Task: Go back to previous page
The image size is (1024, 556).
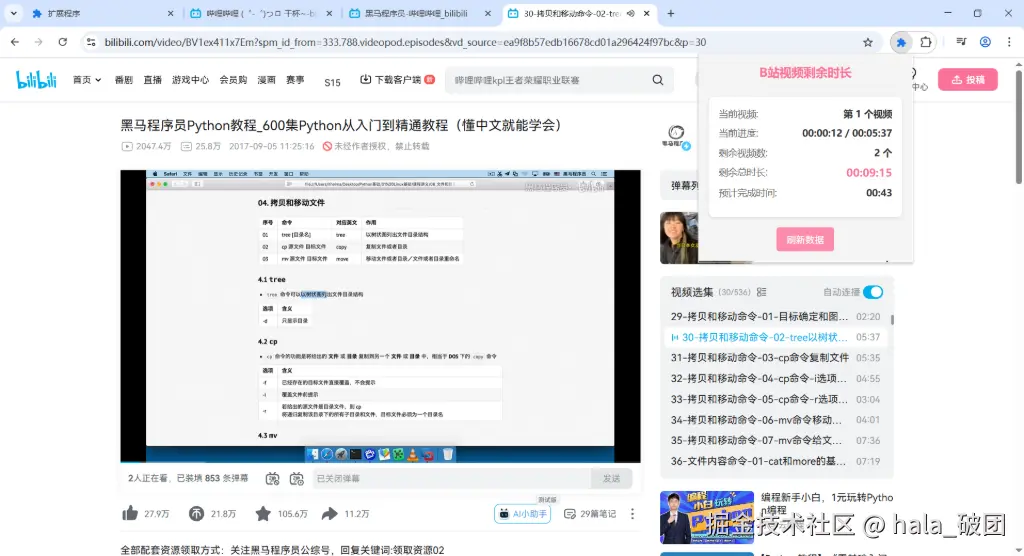Action: pos(15,42)
